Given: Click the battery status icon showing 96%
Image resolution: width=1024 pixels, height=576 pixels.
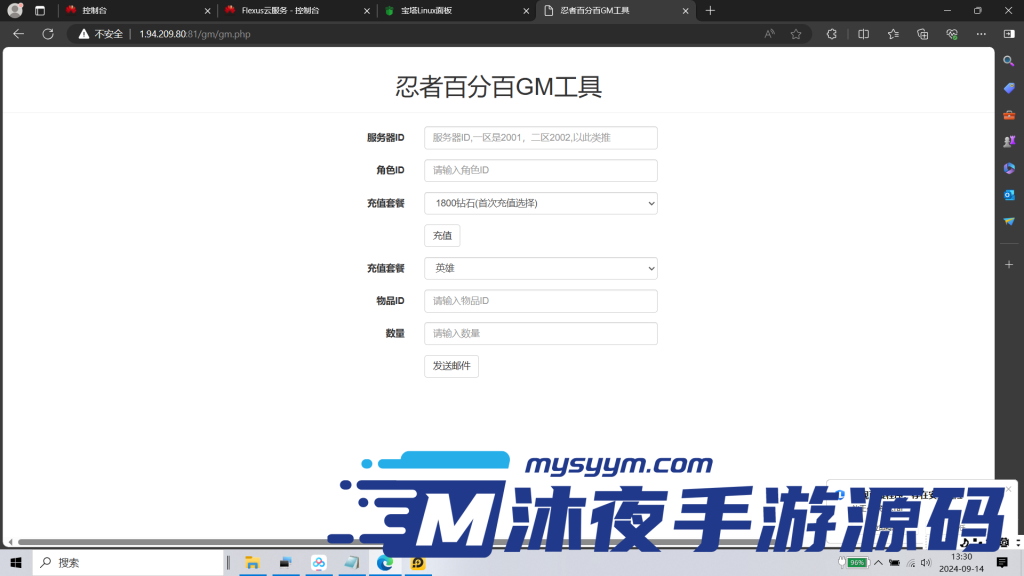Looking at the screenshot, I should pos(857,562).
